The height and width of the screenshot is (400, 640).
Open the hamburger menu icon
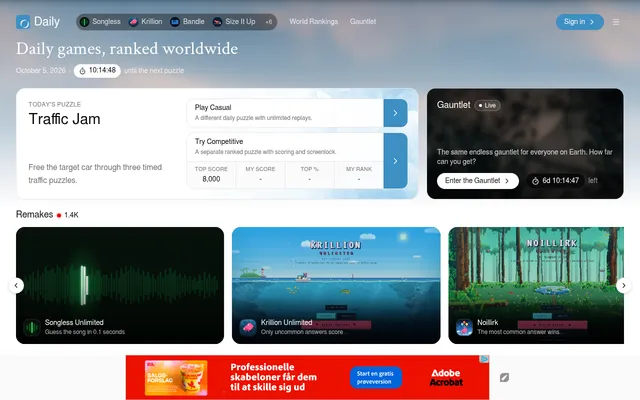tap(616, 22)
